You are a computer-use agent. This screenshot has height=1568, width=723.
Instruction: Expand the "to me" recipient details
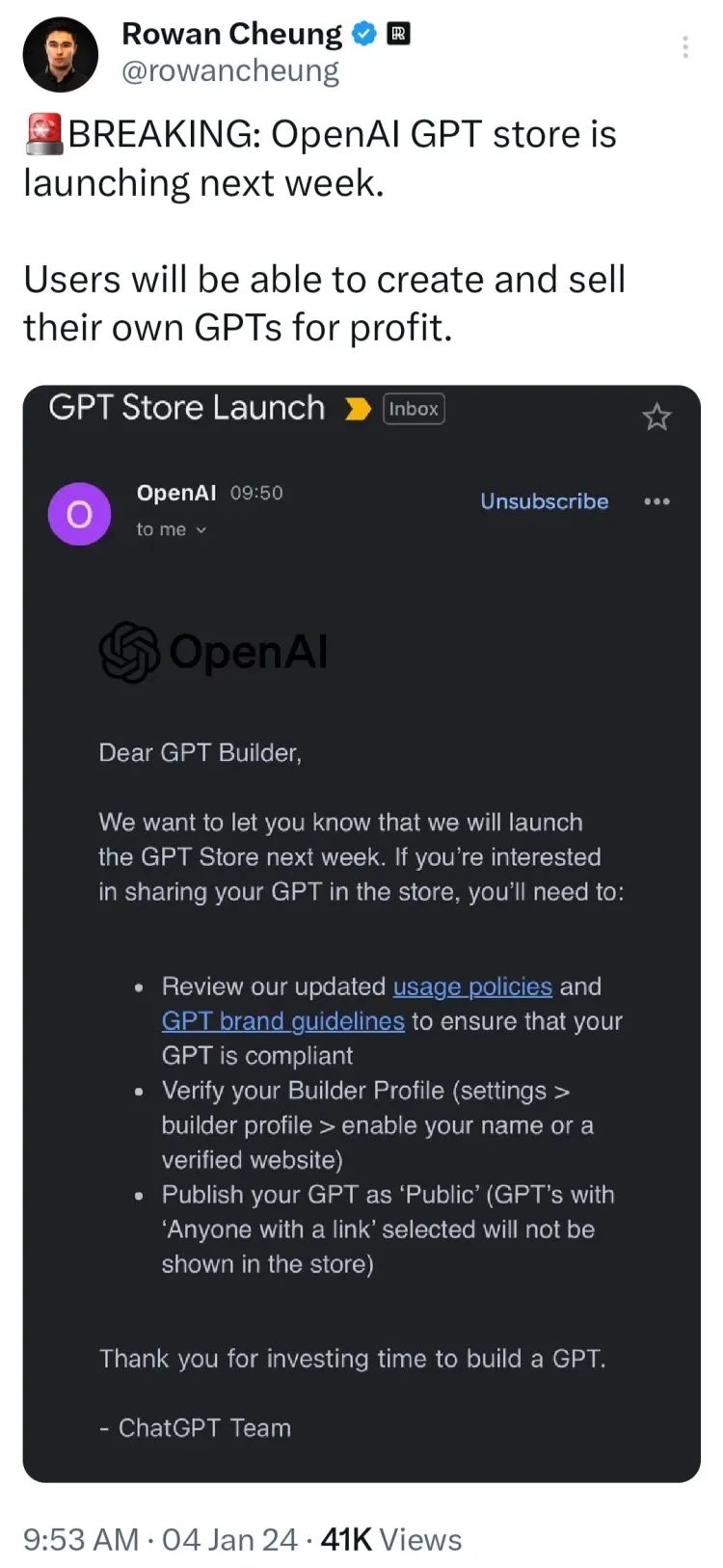(172, 529)
